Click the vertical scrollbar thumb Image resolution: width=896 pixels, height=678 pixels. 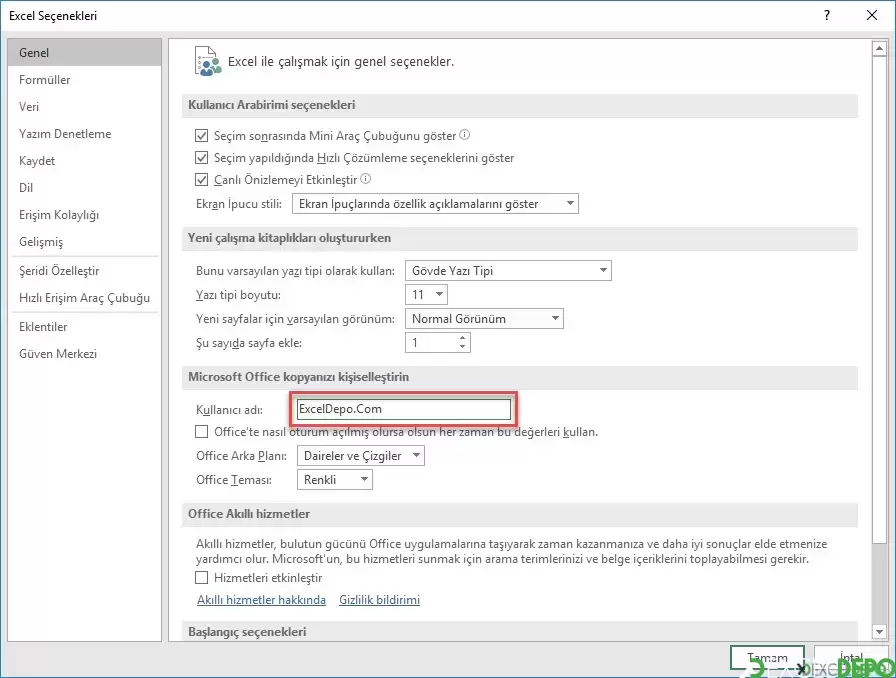click(879, 300)
